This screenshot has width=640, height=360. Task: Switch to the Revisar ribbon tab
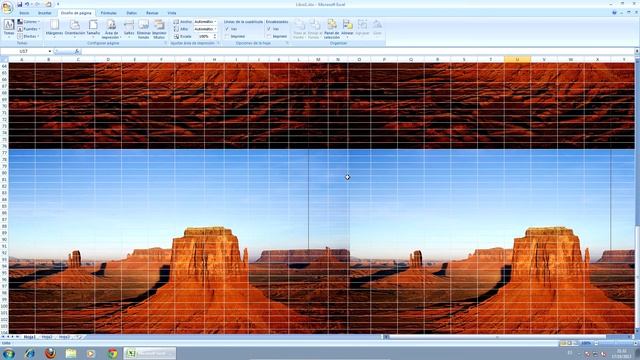click(x=152, y=13)
